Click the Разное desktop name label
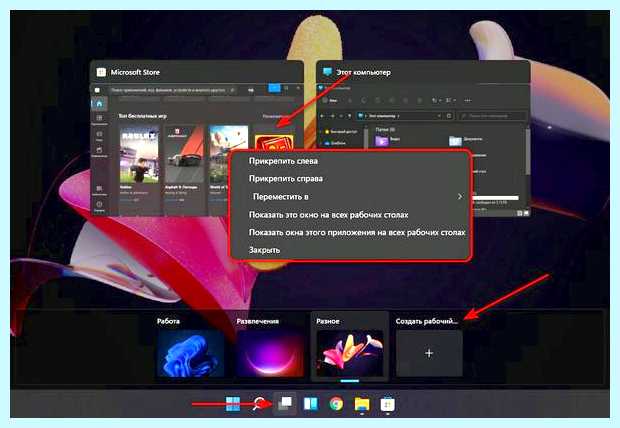 point(328,321)
